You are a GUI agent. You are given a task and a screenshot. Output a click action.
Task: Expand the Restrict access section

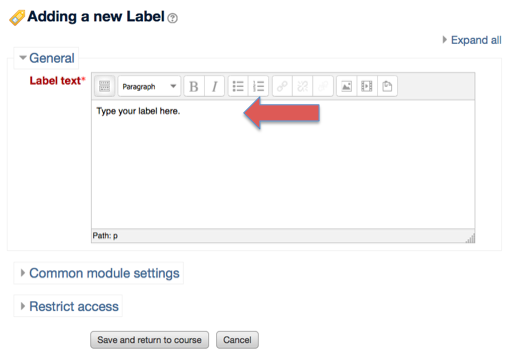coord(69,306)
